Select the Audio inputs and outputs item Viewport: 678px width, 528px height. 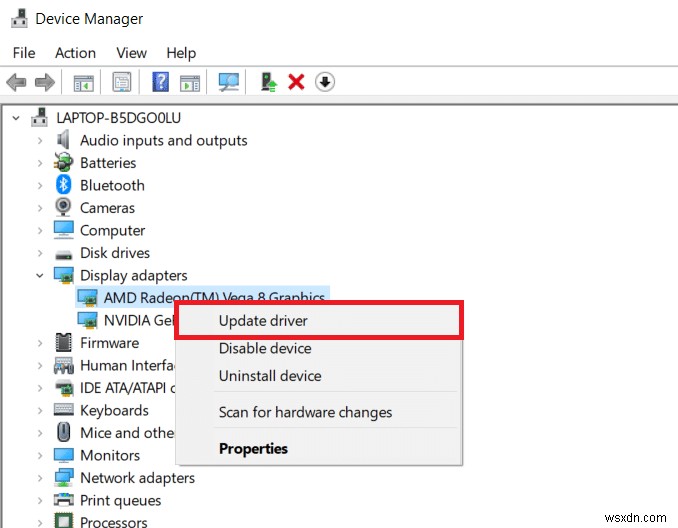163,141
